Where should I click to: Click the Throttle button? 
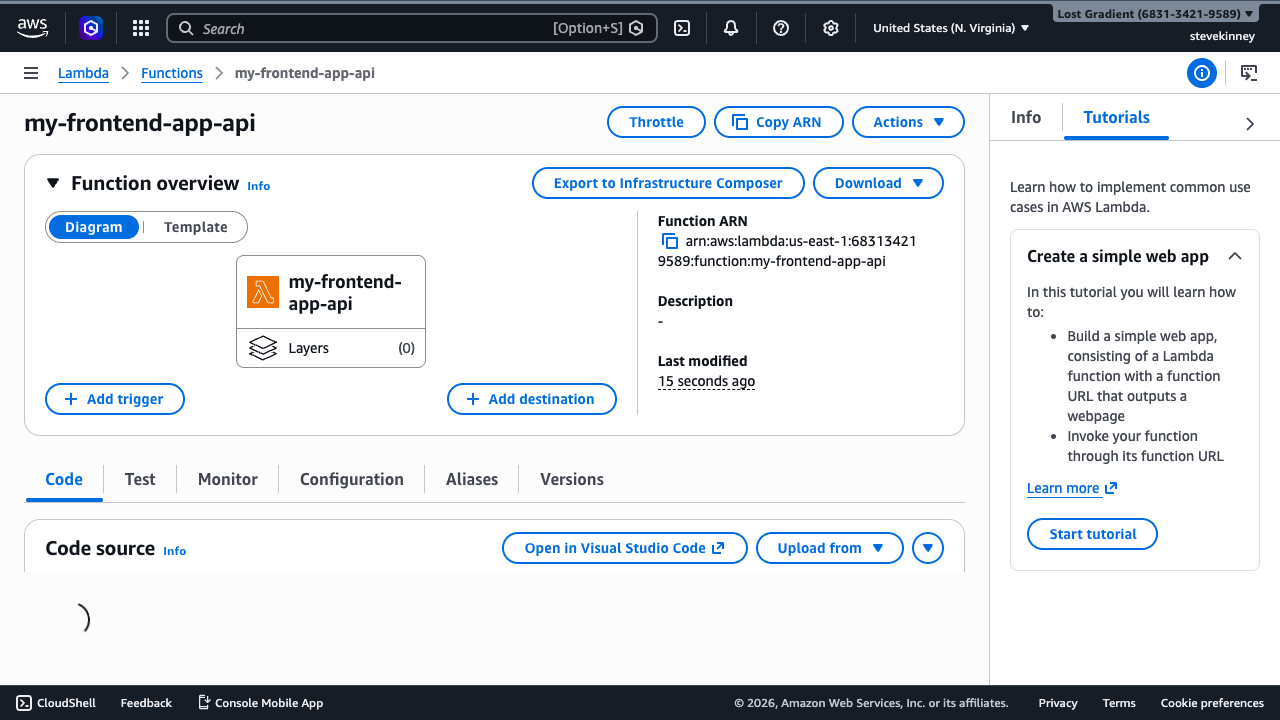click(656, 122)
